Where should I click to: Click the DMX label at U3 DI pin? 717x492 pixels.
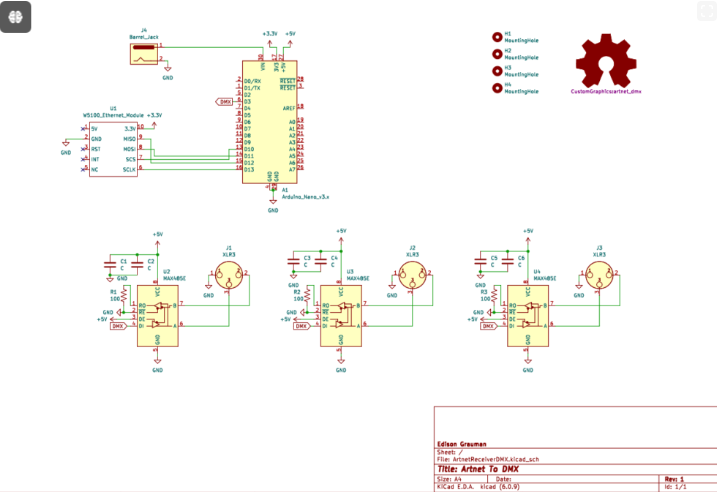[x=301, y=326]
